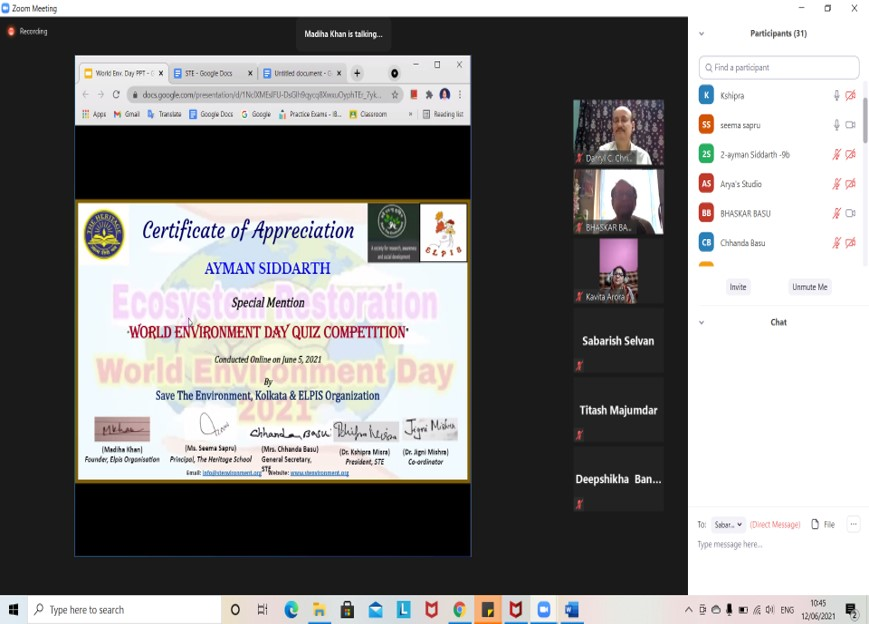
Task: Click the participants list scrollbar
Action: pyautogui.click(x=865, y=120)
